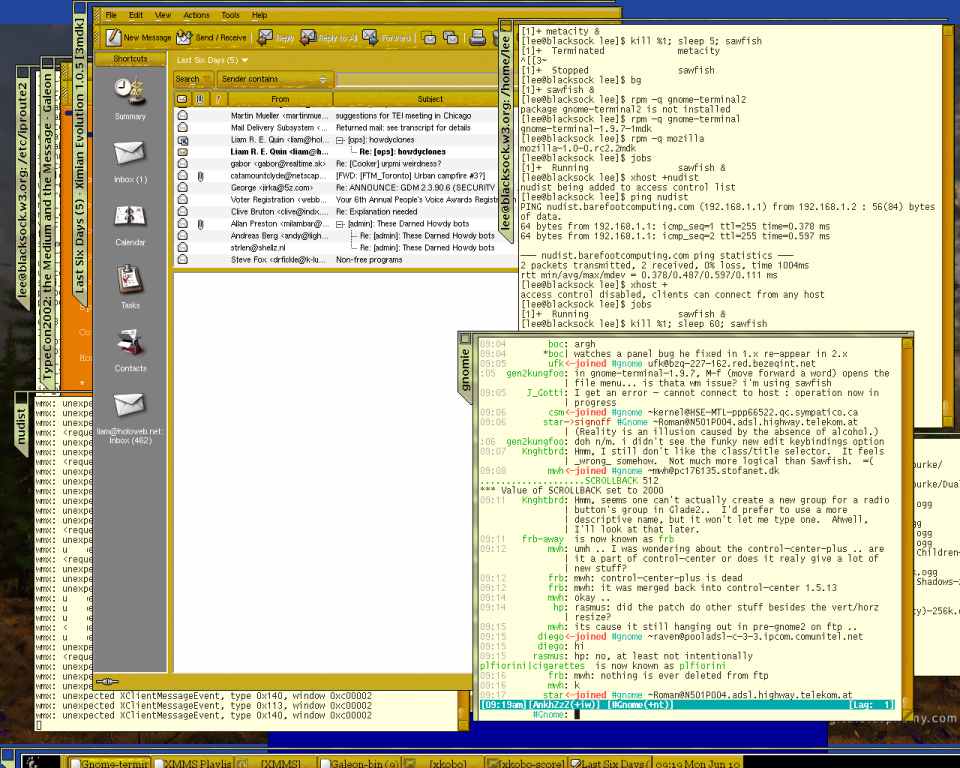Image resolution: width=960 pixels, height=768 pixels.
Task: Open the Sender contains search dropdown
Action: pyautogui.click(x=274, y=79)
